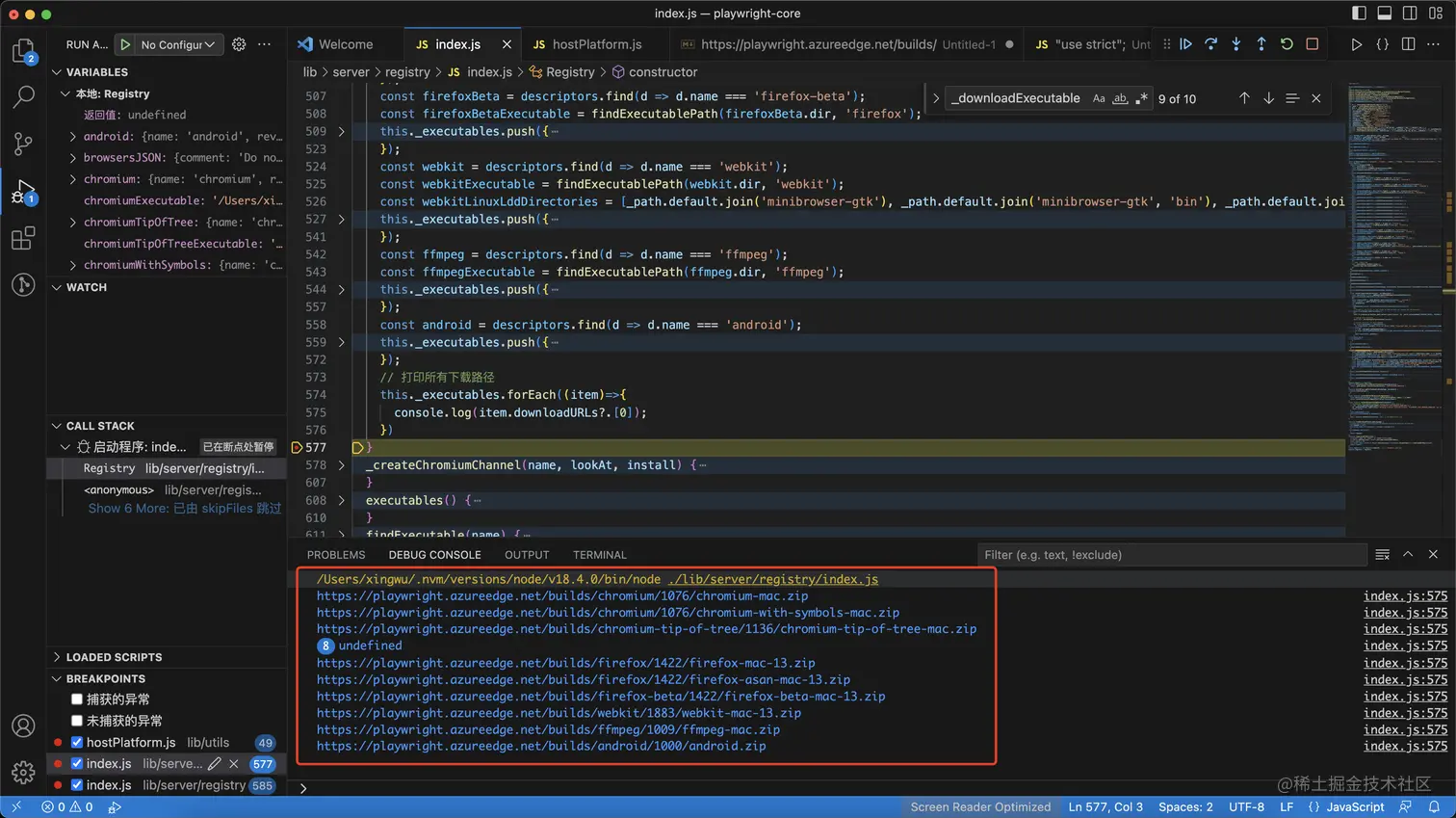Open remote window indicator in status bar
Image resolution: width=1456 pixels, height=818 pixels.
pyautogui.click(x=16, y=807)
